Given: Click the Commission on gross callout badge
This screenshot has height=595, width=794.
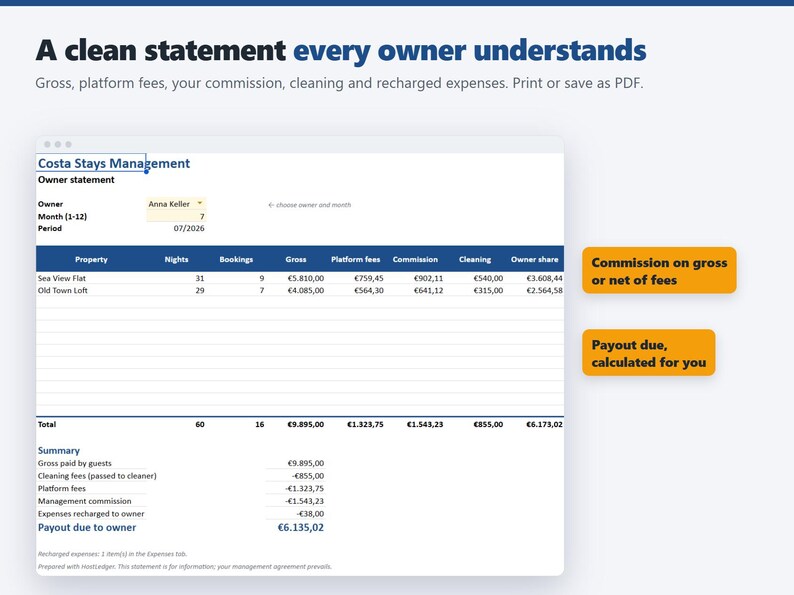Looking at the screenshot, I should click(659, 270).
